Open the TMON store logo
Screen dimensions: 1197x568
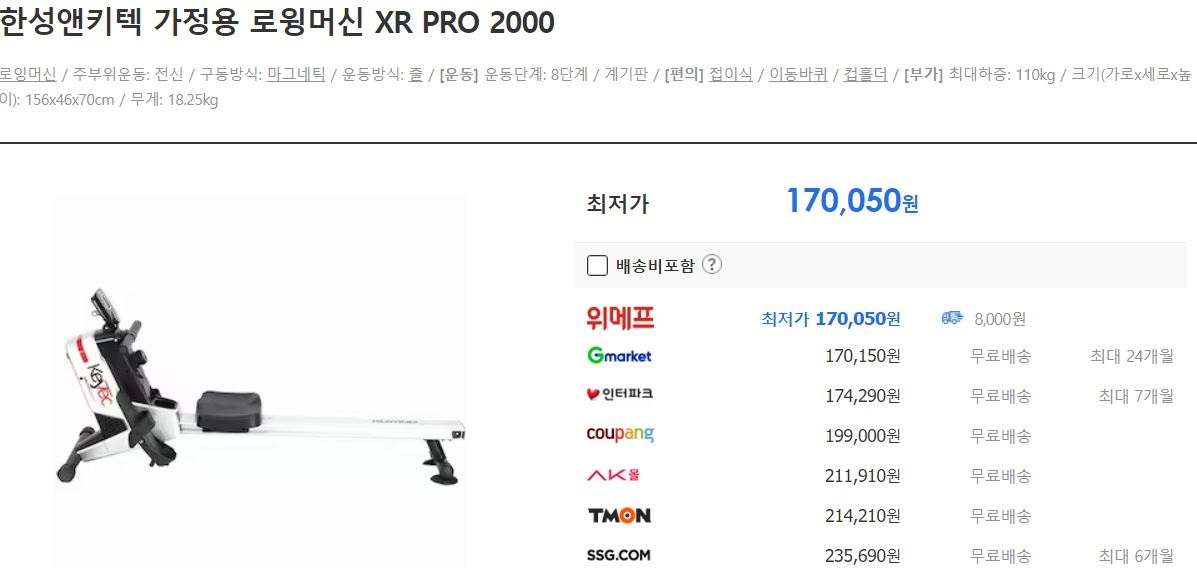tap(618, 515)
